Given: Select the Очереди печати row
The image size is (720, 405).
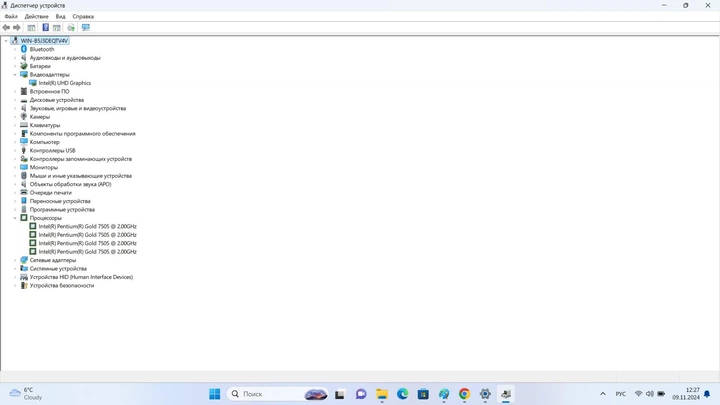Looking at the screenshot, I should coord(51,193).
